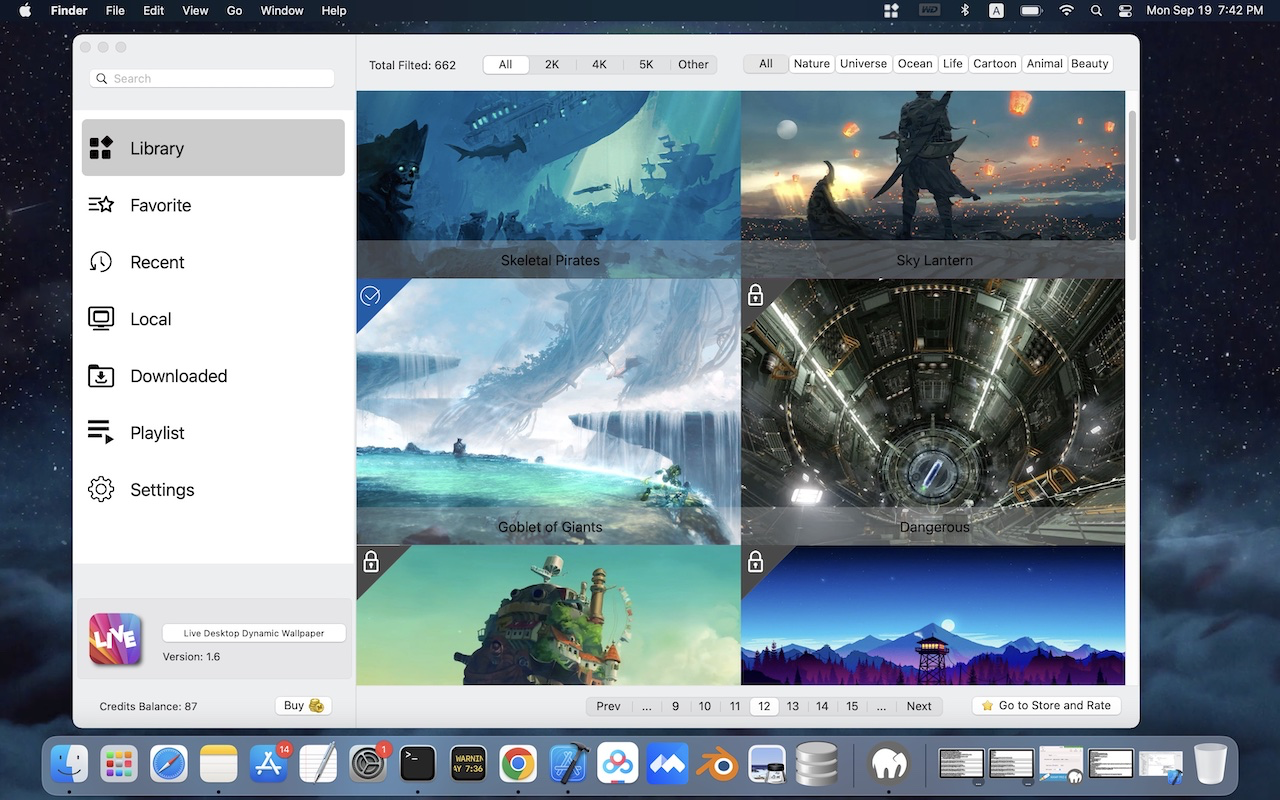Open the Playlist icon
The height and width of the screenshot is (800, 1280).
click(x=101, y=432)
